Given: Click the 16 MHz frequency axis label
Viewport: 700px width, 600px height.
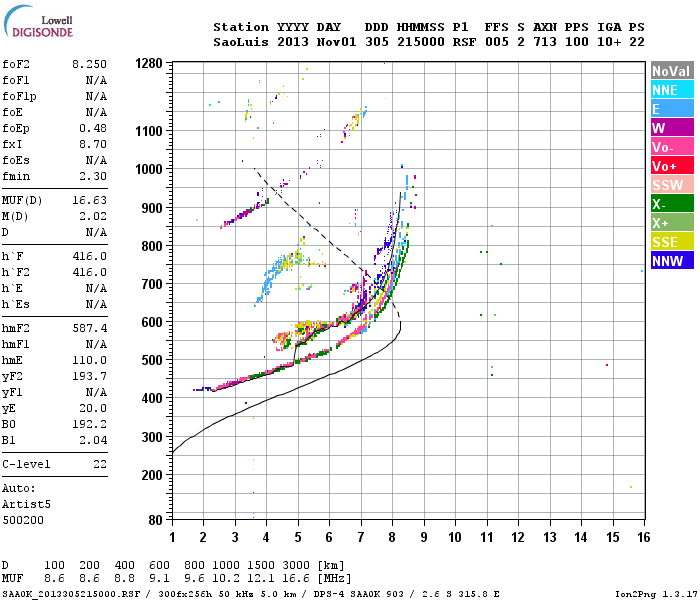Looking at the screenshot, I should [x=644, y=537].
